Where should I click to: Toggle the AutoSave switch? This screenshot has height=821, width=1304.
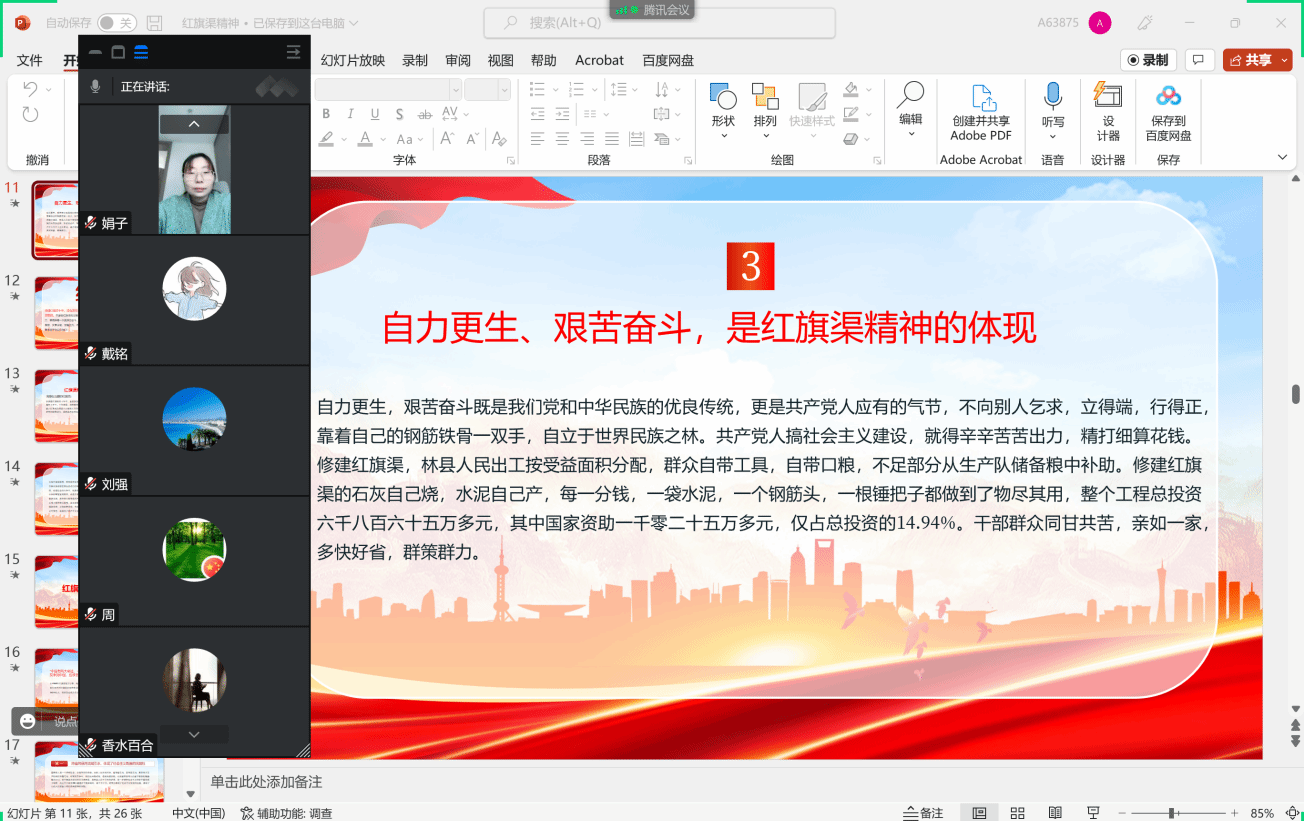pyautogui.click(x=117, y=23)
